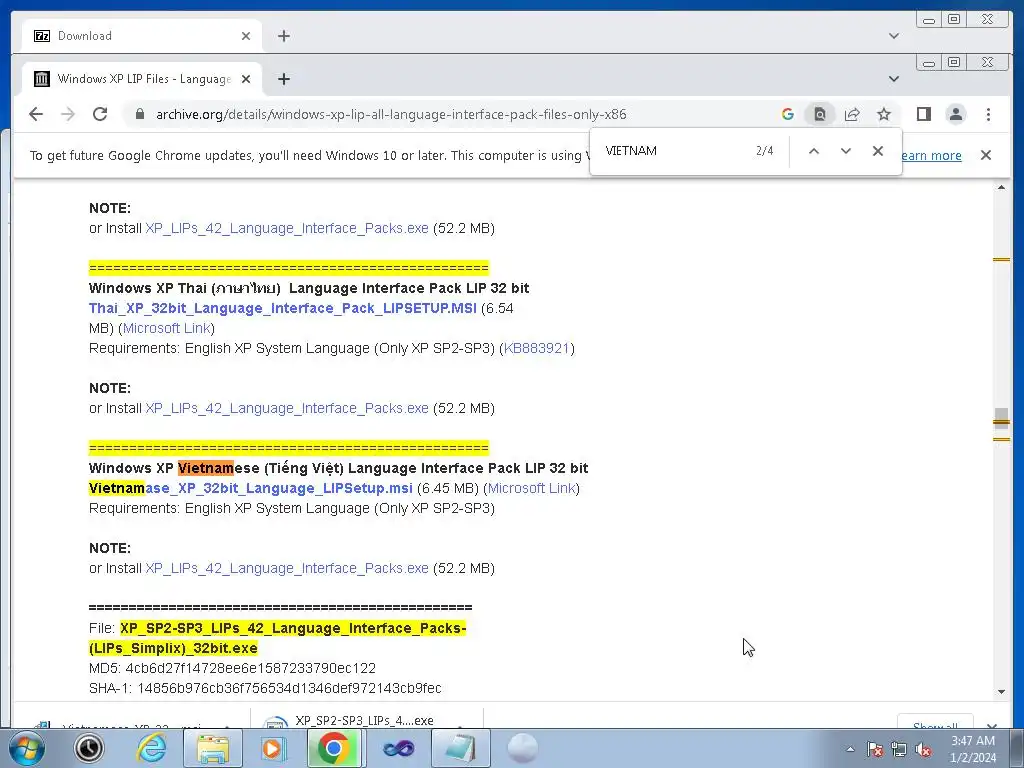Click XP_LIPs_42 exe link in the NOTE under Thai requirements
The width and height of the screenshot is (1024, 768).
pyautogui.click(x=287, y=408)
